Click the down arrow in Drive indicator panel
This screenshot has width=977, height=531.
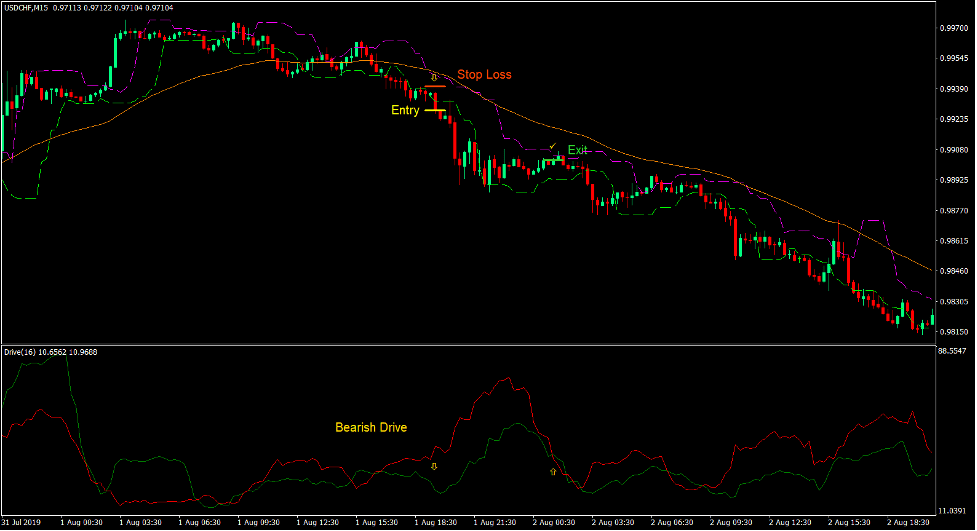click(x=433, y=466)
